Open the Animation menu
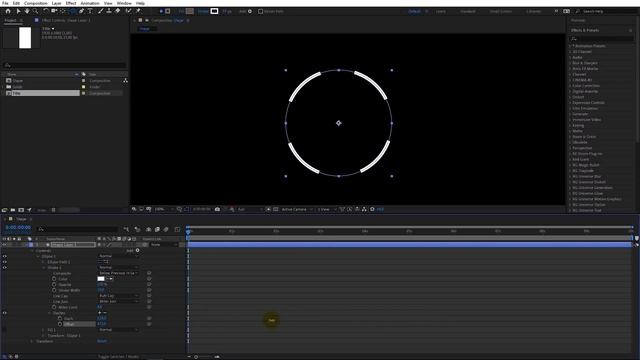This screenshot has width=640, height=360. [x=90, y=3]
